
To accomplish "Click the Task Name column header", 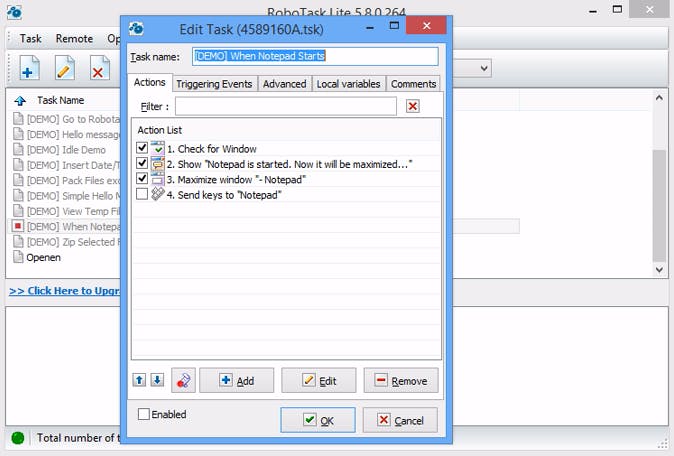I will pyautogui.click(x=60, y=101).
